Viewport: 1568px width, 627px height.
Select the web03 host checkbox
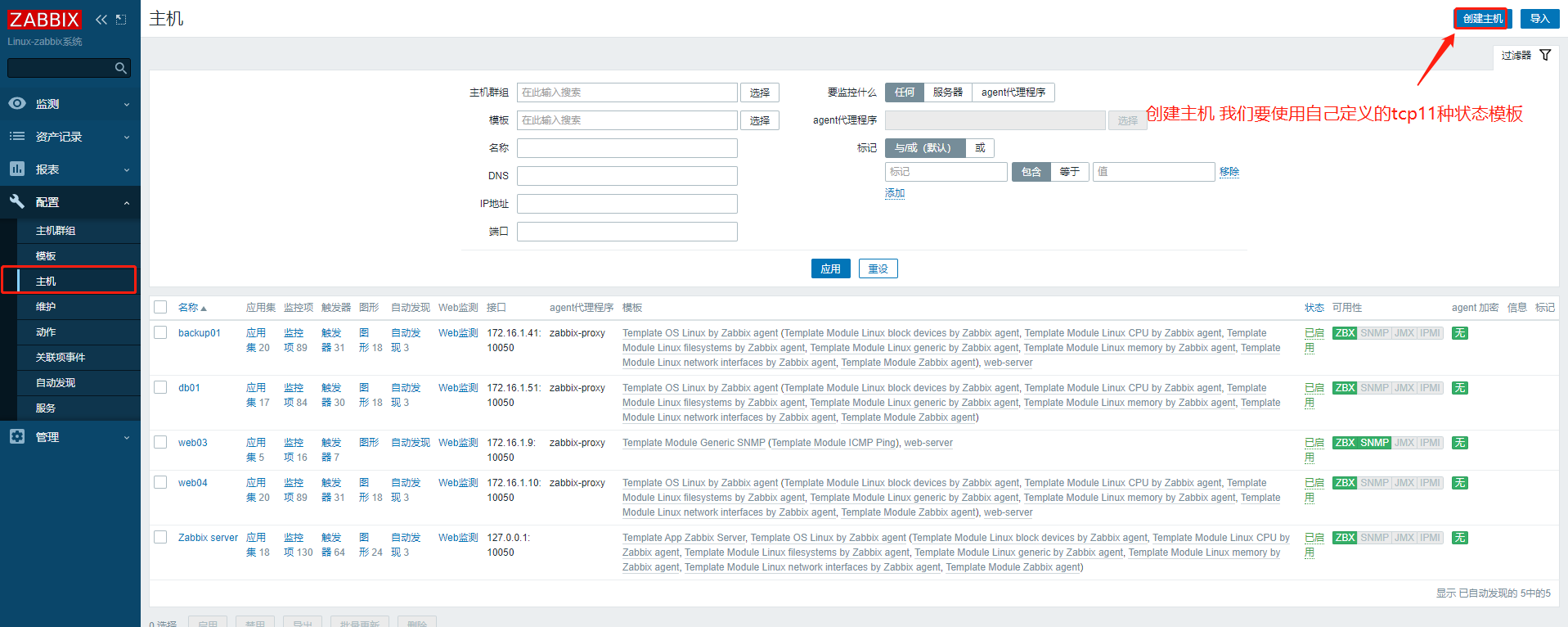click(160, 442)
